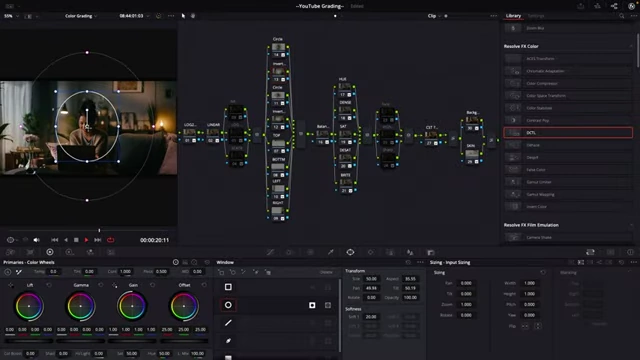Select the polygon line window tool

(x=228, y=323)
